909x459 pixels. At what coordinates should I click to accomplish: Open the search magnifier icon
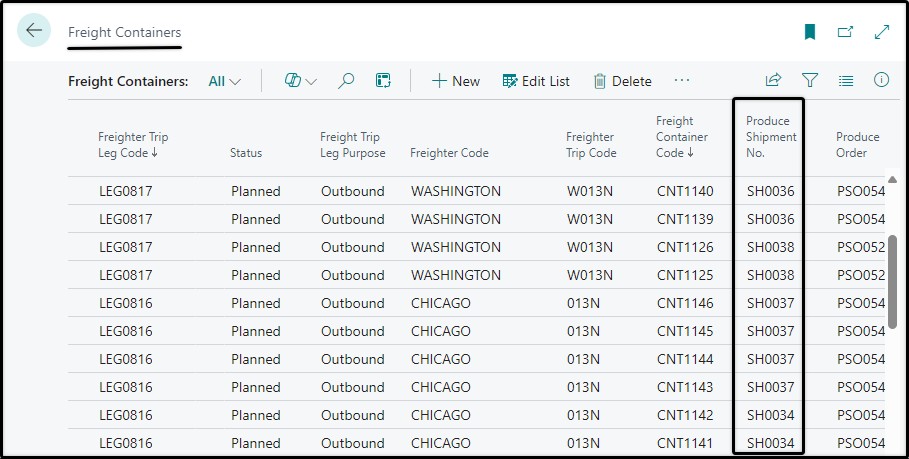coord(346,81)
